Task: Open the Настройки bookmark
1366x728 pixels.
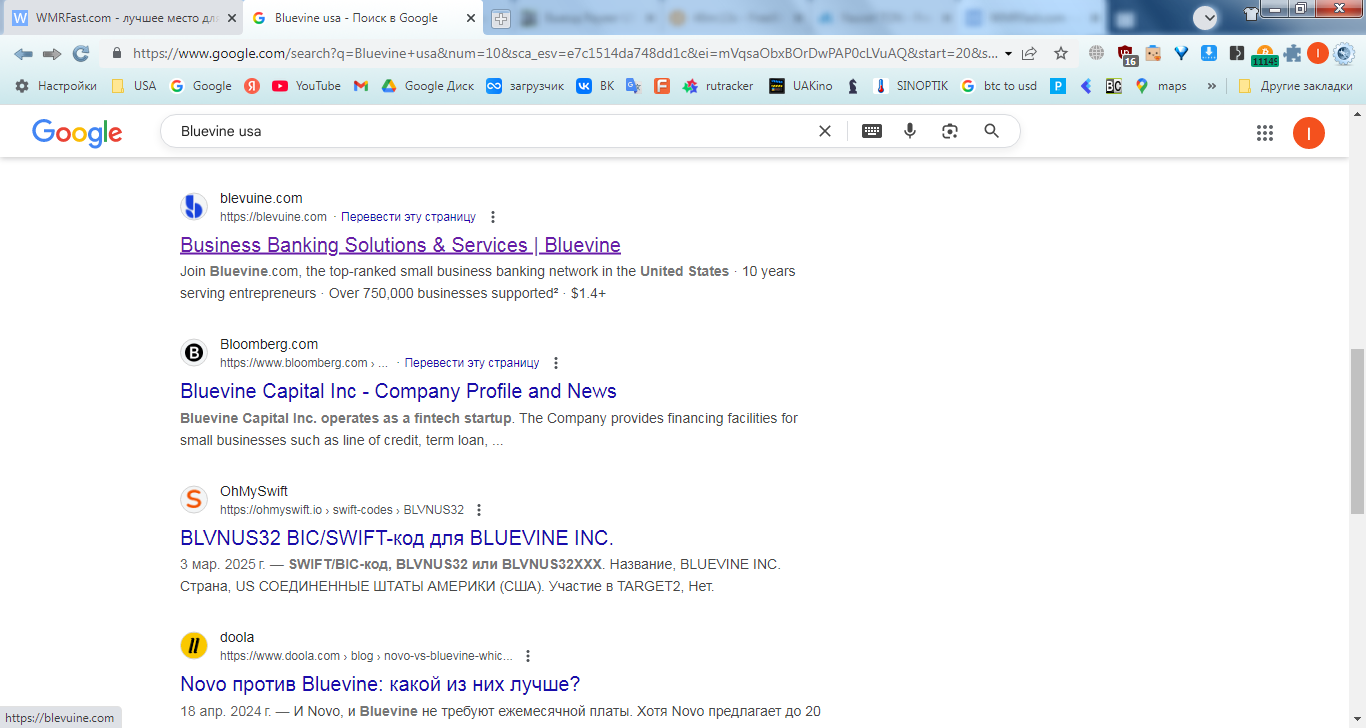Action: pyautogui.click(x=56, y=86)
